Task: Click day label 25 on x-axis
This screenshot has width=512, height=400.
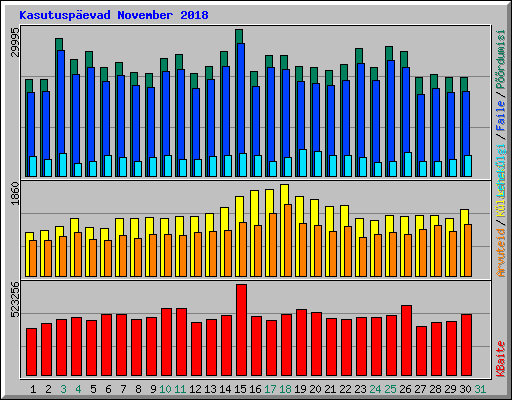Action: (x=390, y=389)
